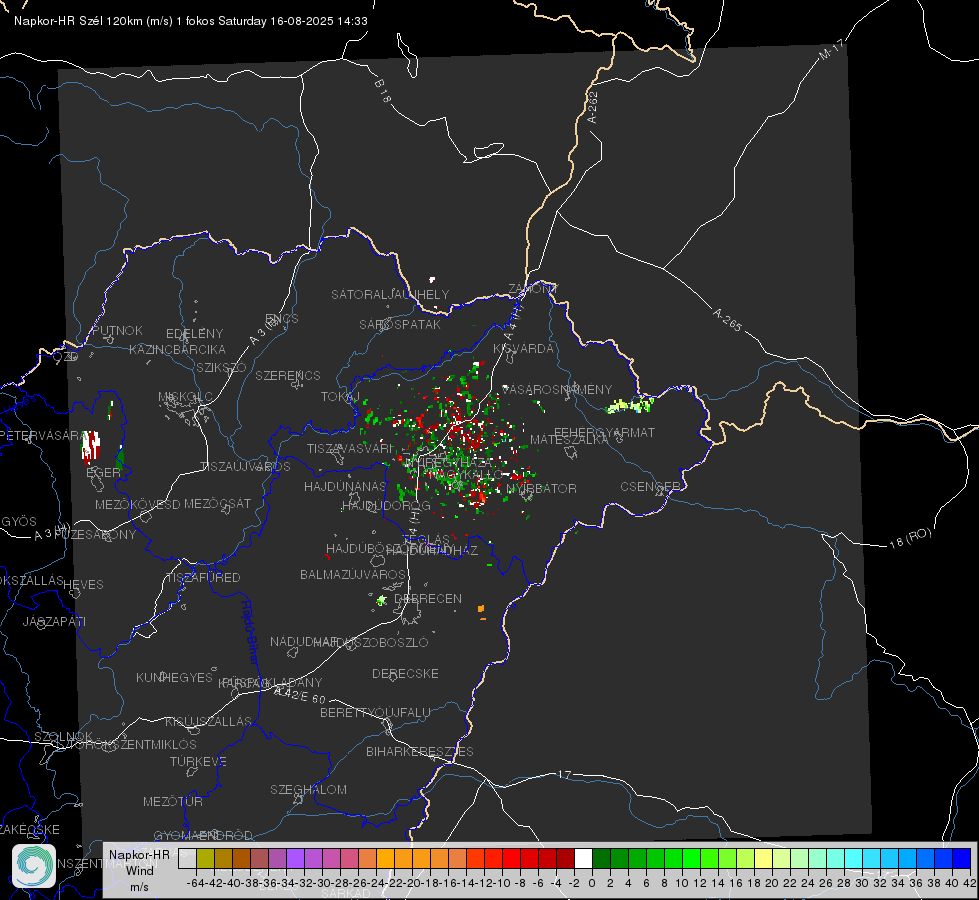Viewport: 979px width, 900px height.
Task: Pick the bright yellow swatch in the legend
Action: pos(763,858)
